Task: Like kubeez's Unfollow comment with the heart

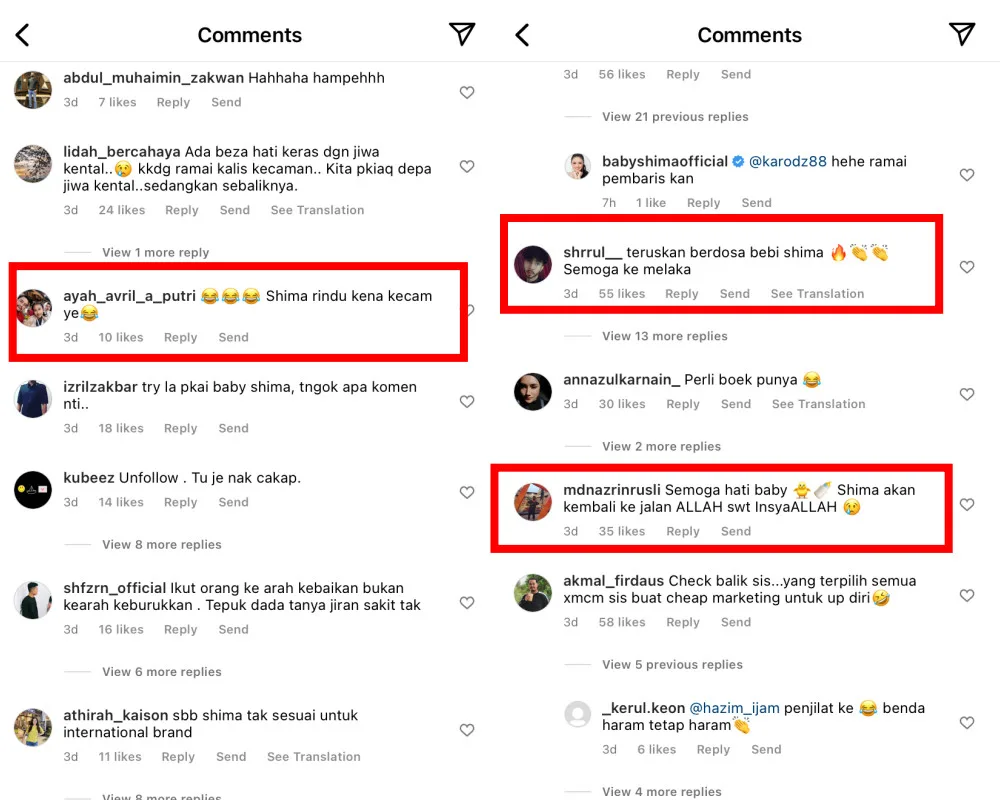Action: (x=467, y=492)
